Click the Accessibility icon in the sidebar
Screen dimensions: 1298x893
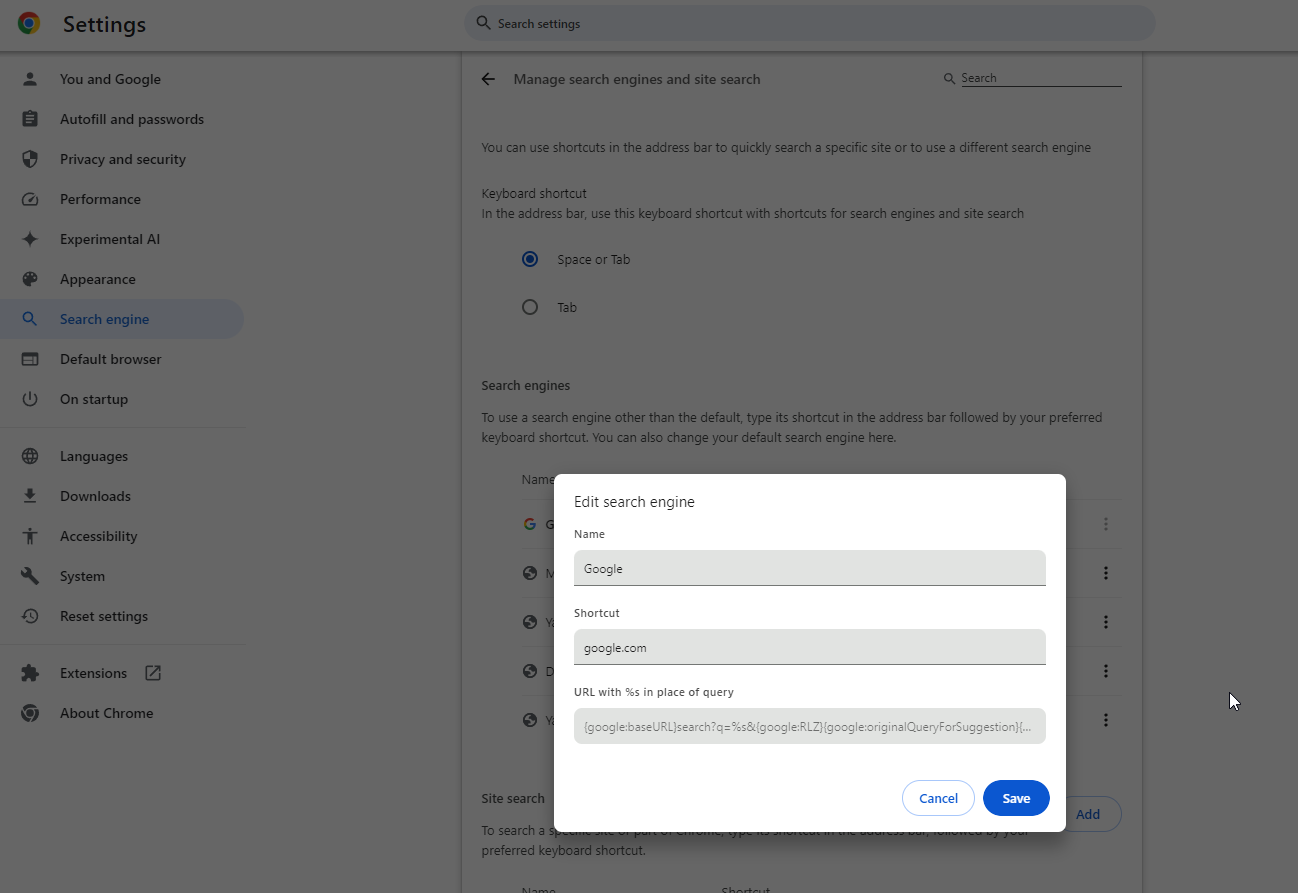(x=30, y=536)
